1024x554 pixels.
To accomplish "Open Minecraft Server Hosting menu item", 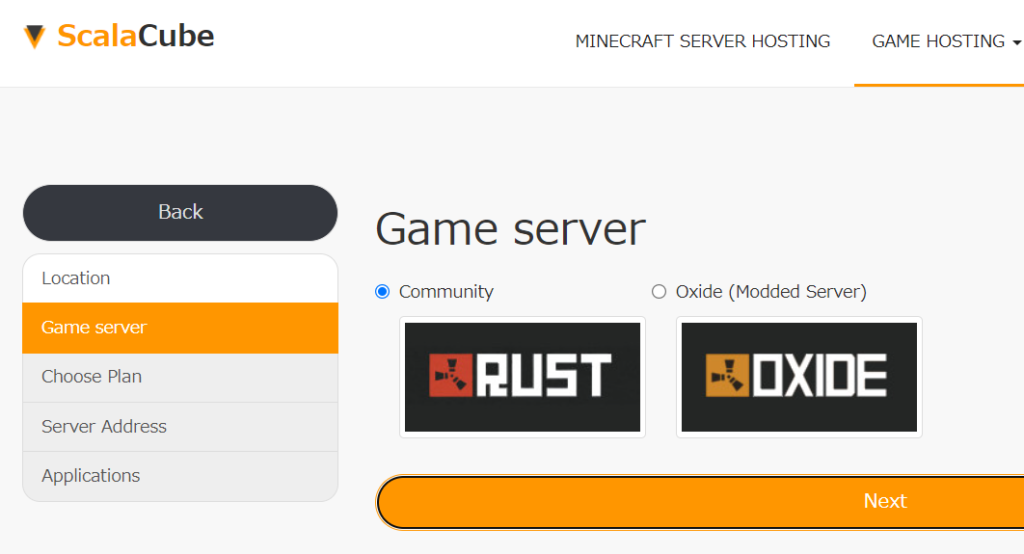I will pyautogui.click(x=702, y=41).
